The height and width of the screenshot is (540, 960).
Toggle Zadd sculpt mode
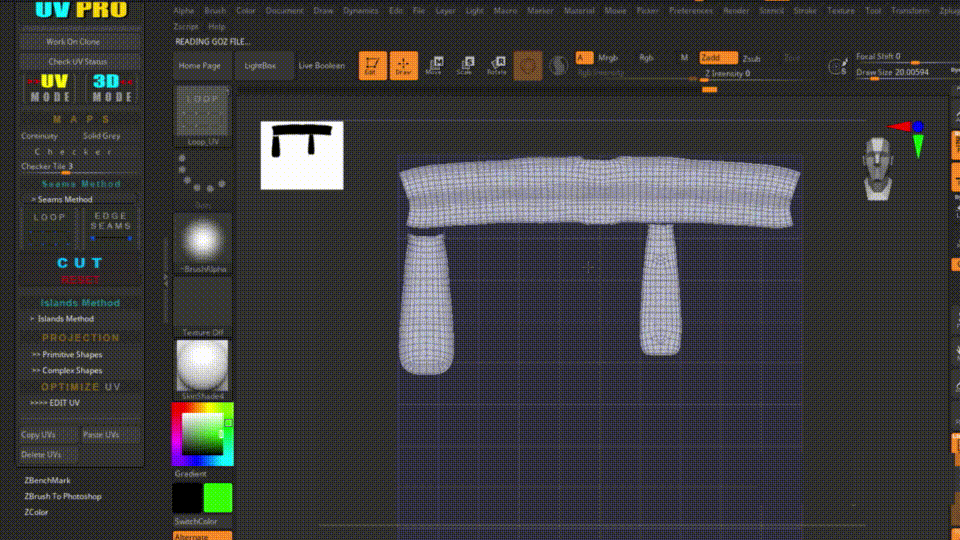718,58
